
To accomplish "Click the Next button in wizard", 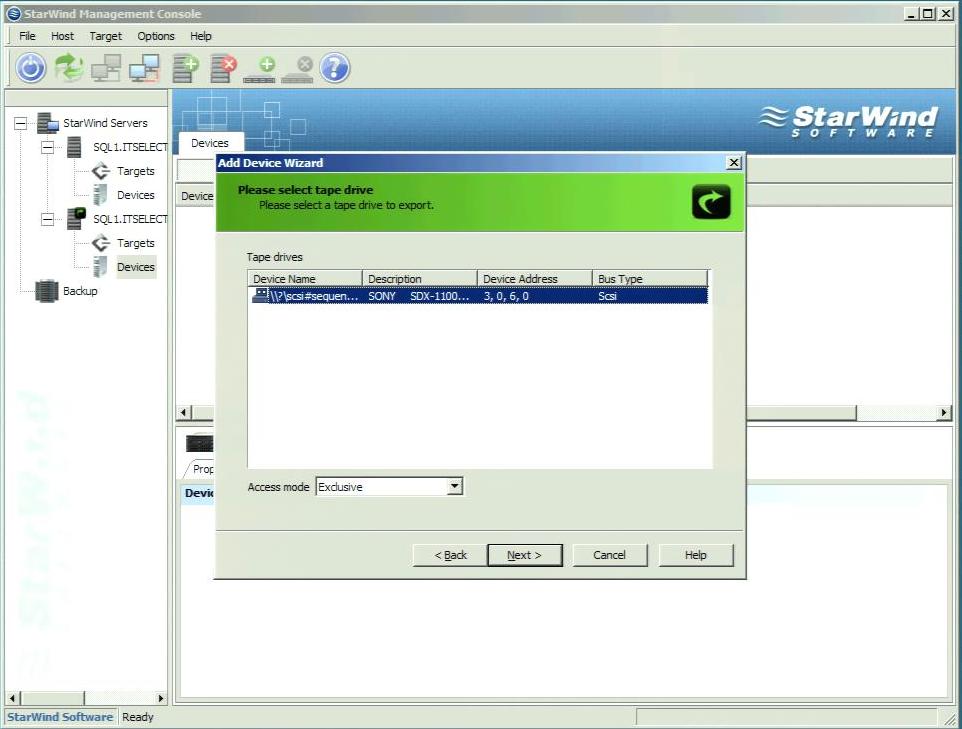I will pos(525,555).
